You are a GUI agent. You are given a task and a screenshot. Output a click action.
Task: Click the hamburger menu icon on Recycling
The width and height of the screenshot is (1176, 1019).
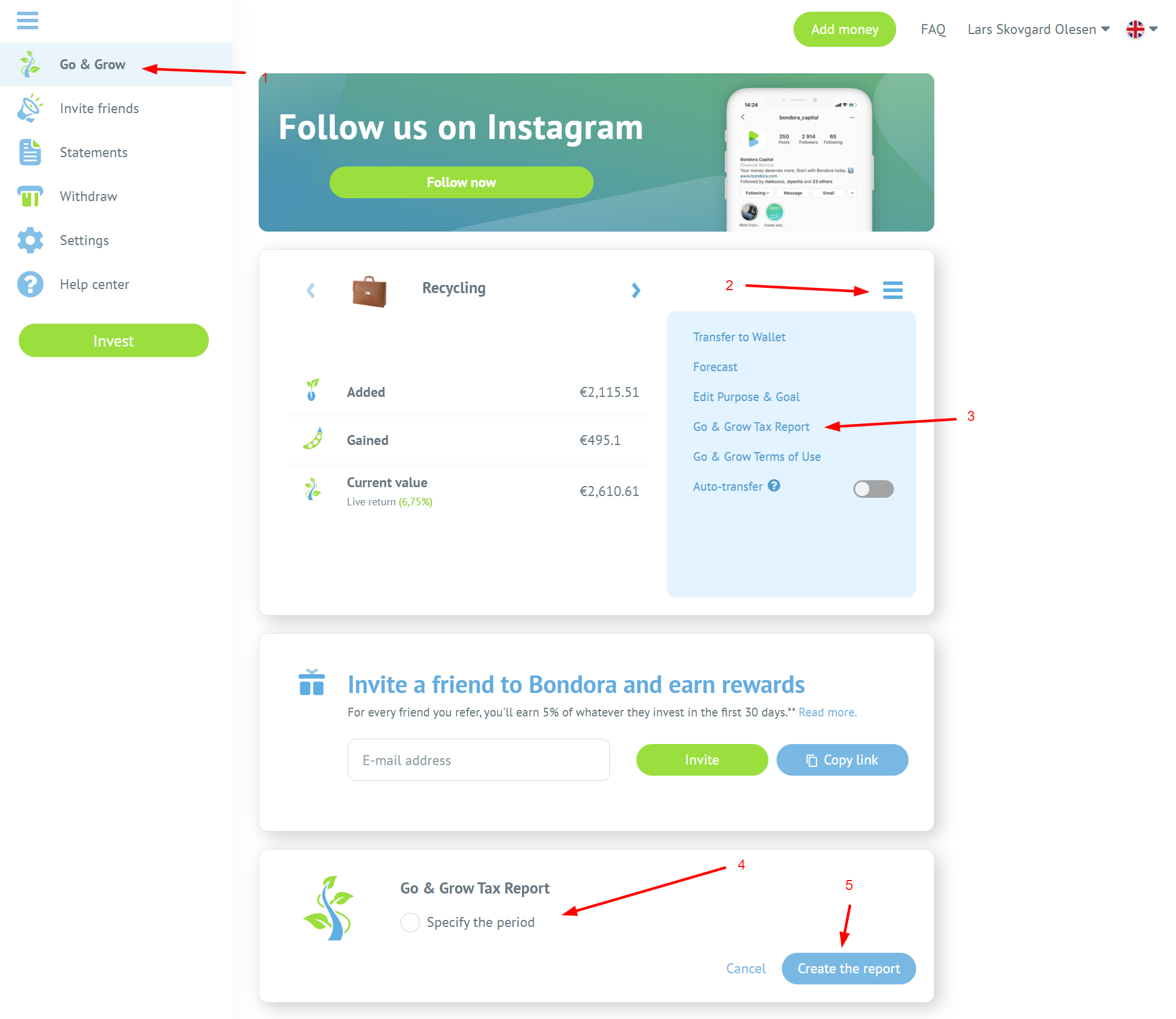pyautogui.click(x=892, y=290)
